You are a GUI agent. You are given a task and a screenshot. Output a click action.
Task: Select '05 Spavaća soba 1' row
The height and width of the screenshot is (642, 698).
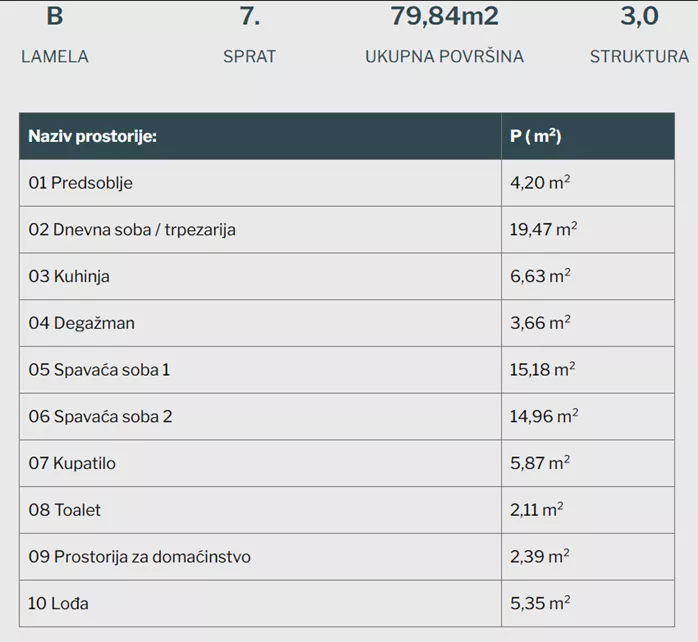click(x=99, y=370)
